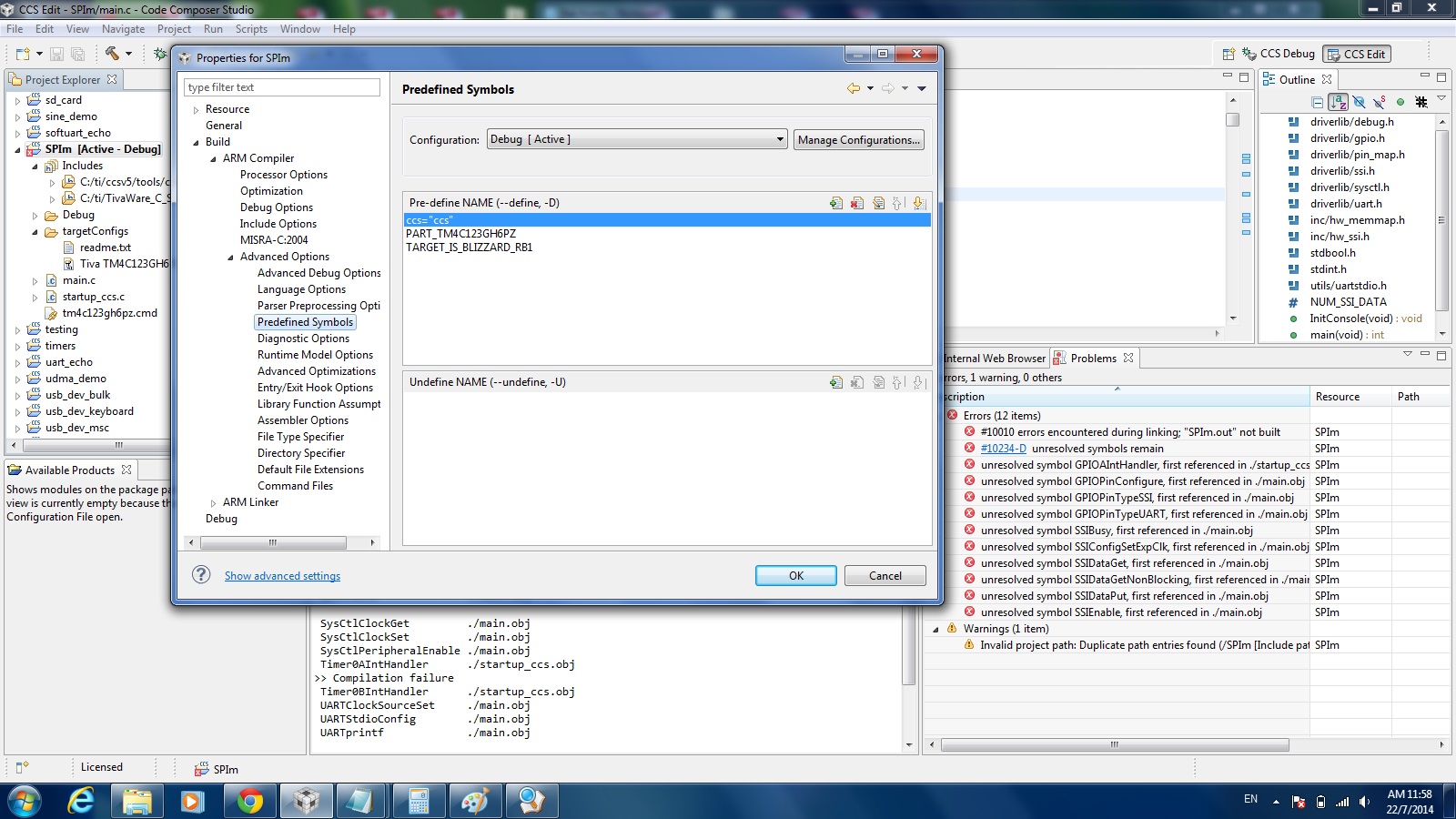Image resolution: width=1456 pixels, height=819 pixels.
Task: Collapse Errors (12 items) group in Problems
Action: tap(935, 416)
